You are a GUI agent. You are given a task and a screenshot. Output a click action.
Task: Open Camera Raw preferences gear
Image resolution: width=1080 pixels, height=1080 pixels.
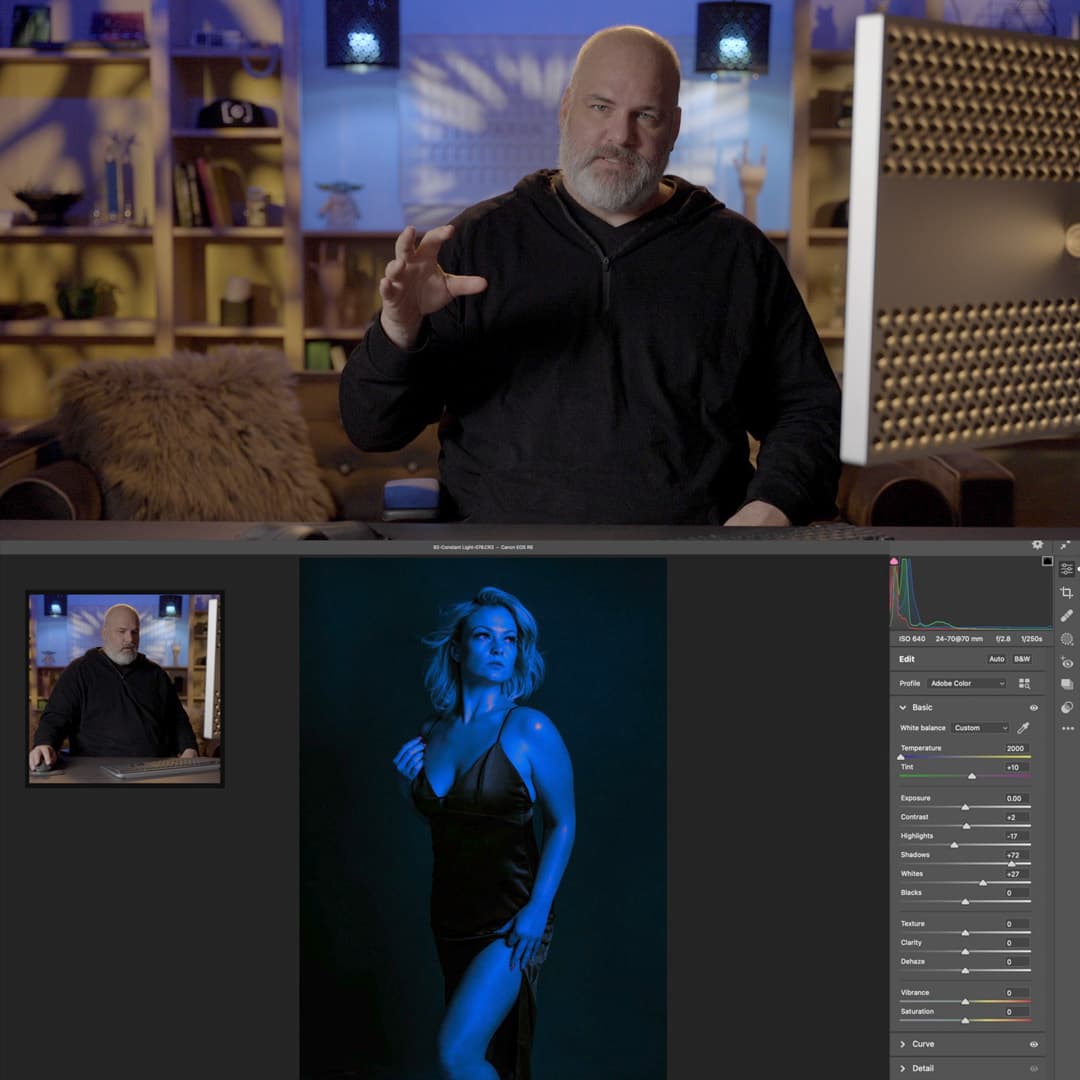point(1037,545)
